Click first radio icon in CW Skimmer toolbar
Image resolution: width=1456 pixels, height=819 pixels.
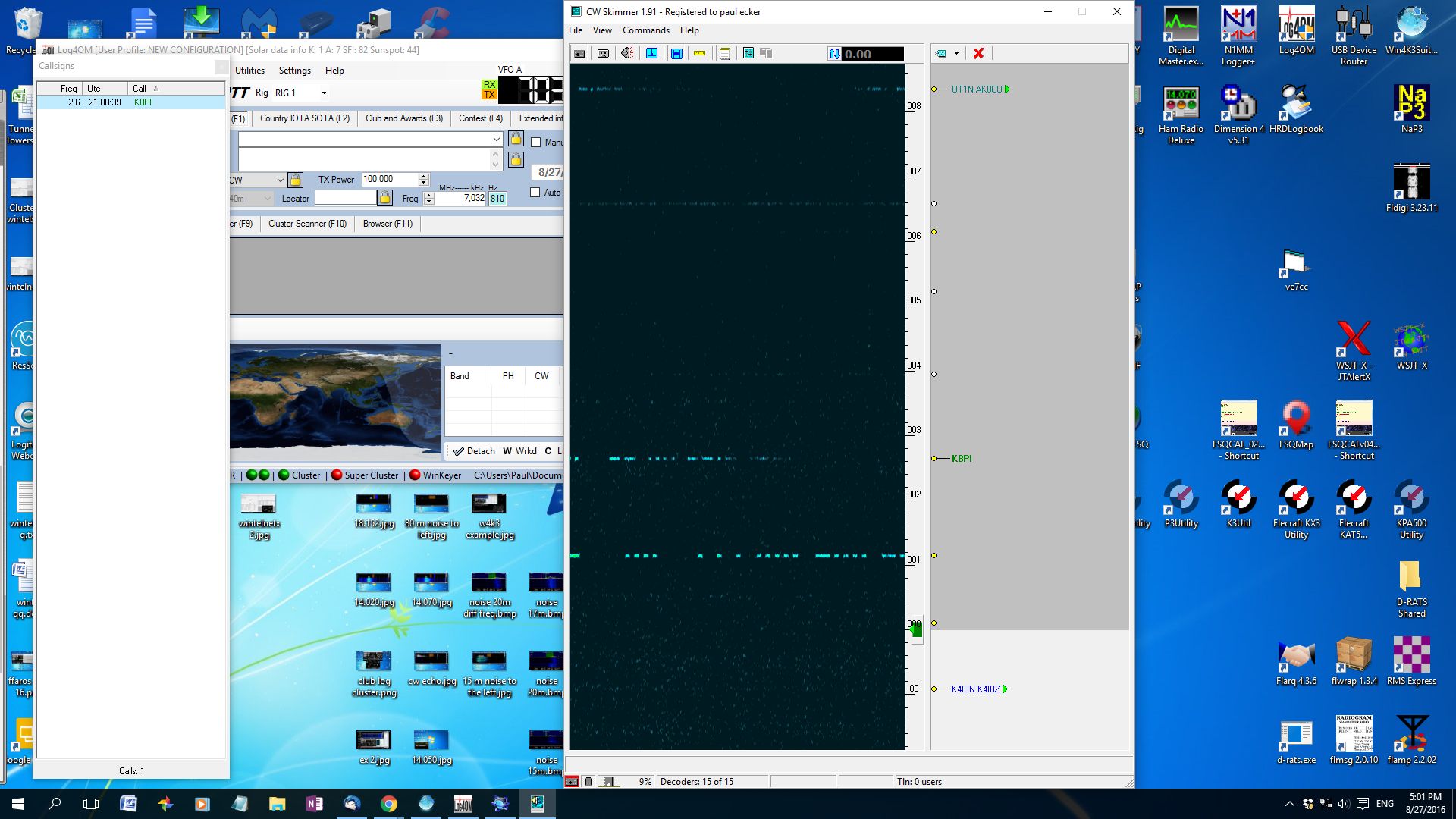tap(579, 53)
